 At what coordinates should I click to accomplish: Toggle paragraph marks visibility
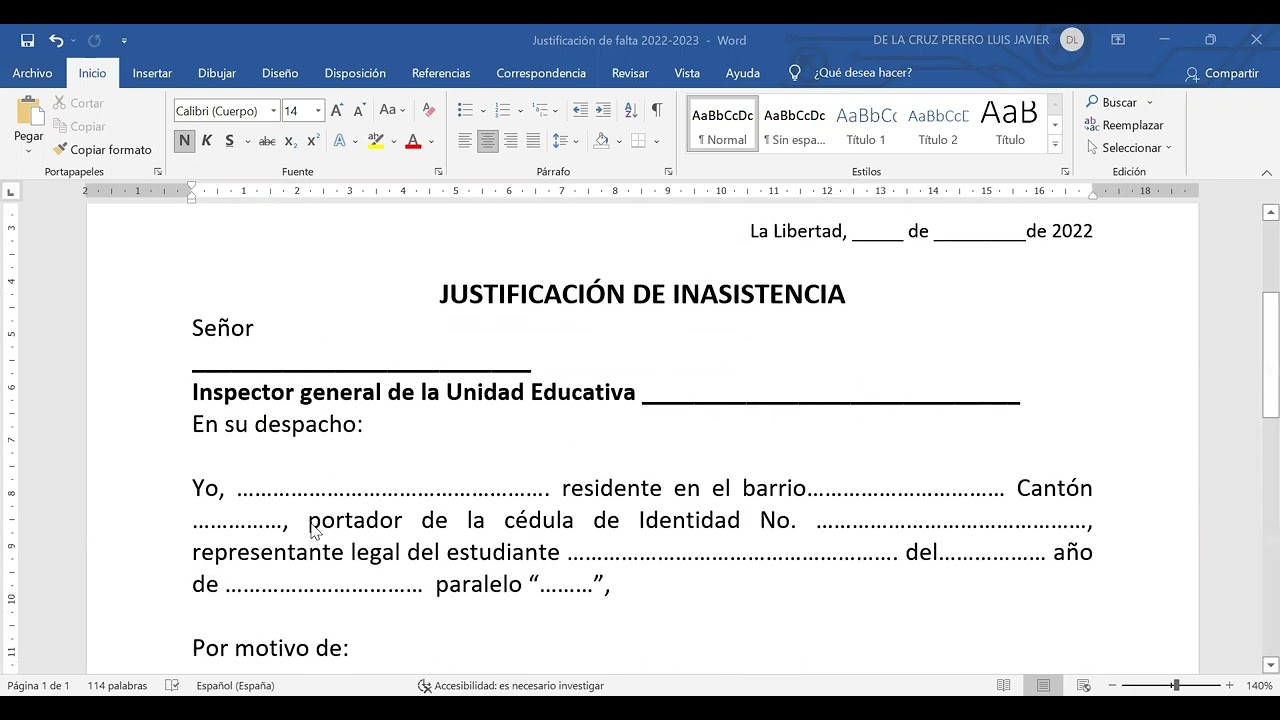[x=657, y=110]
